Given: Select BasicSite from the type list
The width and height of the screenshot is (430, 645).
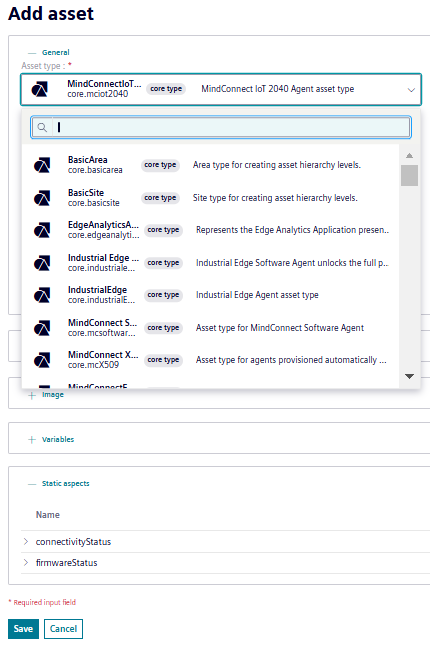Looking at the screenshot, I should (x=210, y=198).
